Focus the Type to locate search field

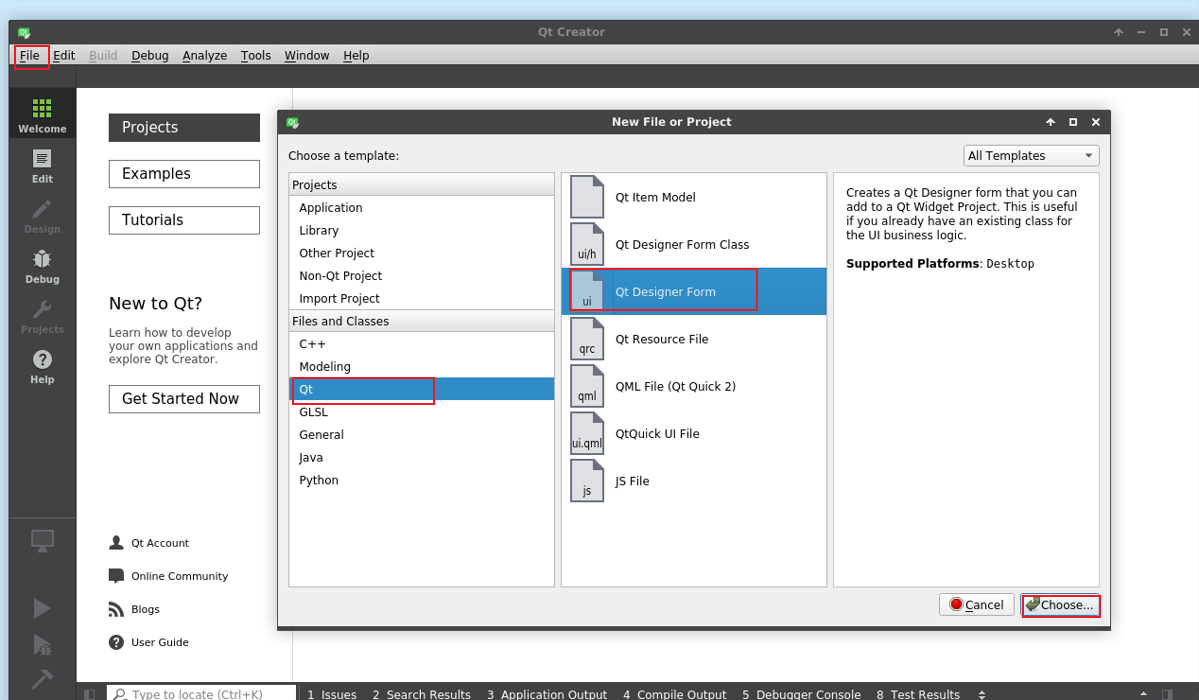pos(201,694)
